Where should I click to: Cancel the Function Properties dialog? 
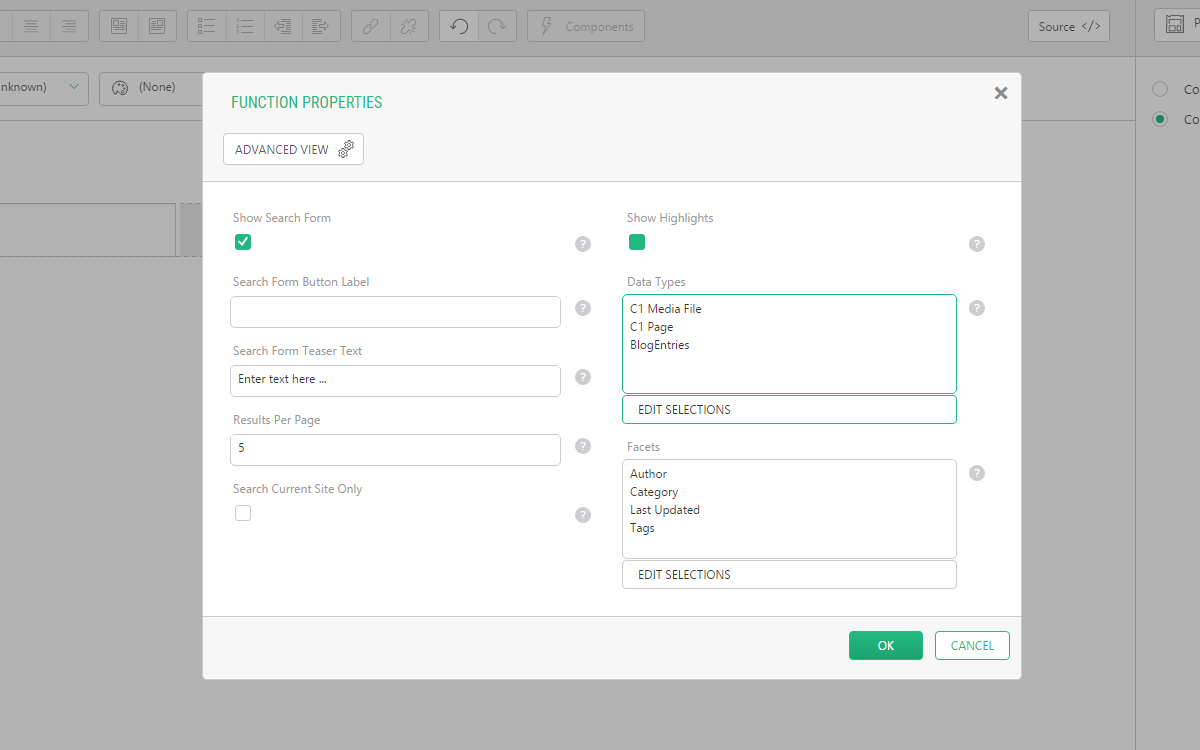[972, 646]
